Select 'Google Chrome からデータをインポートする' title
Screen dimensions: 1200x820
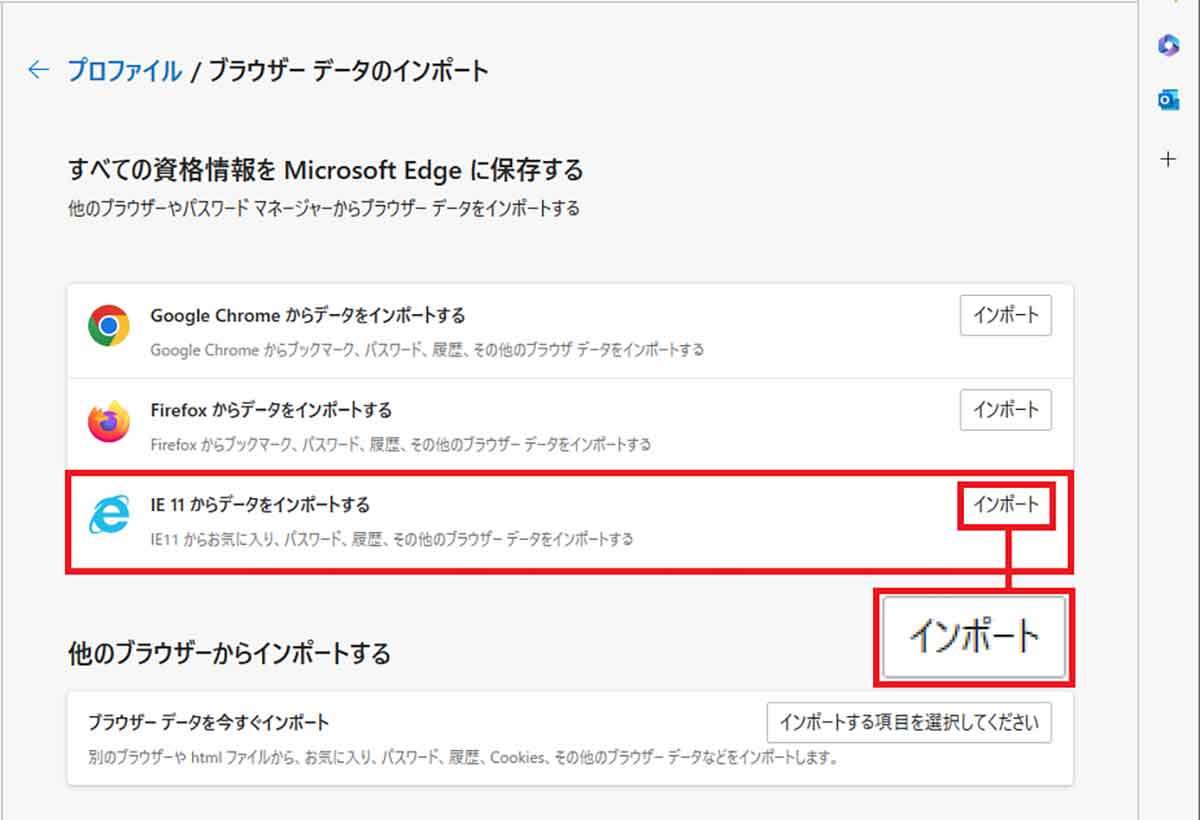[x=308, y=316]
